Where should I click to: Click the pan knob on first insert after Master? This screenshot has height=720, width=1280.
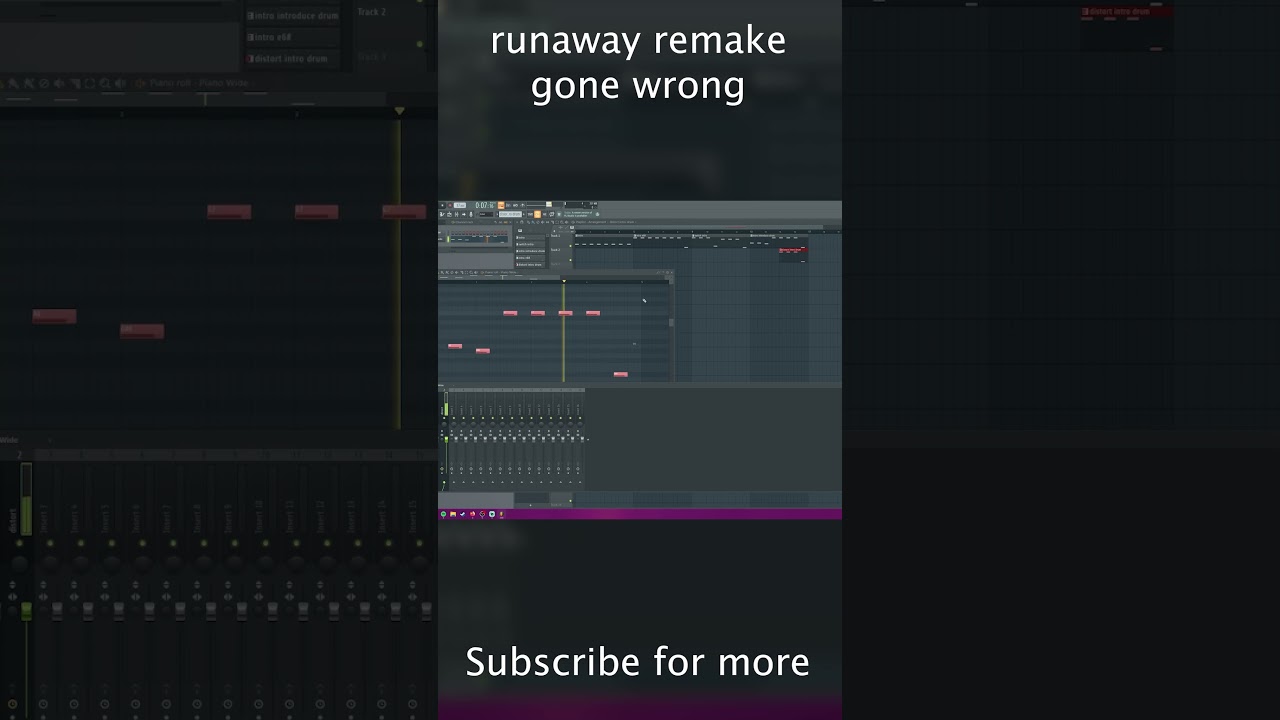[454, 424]
